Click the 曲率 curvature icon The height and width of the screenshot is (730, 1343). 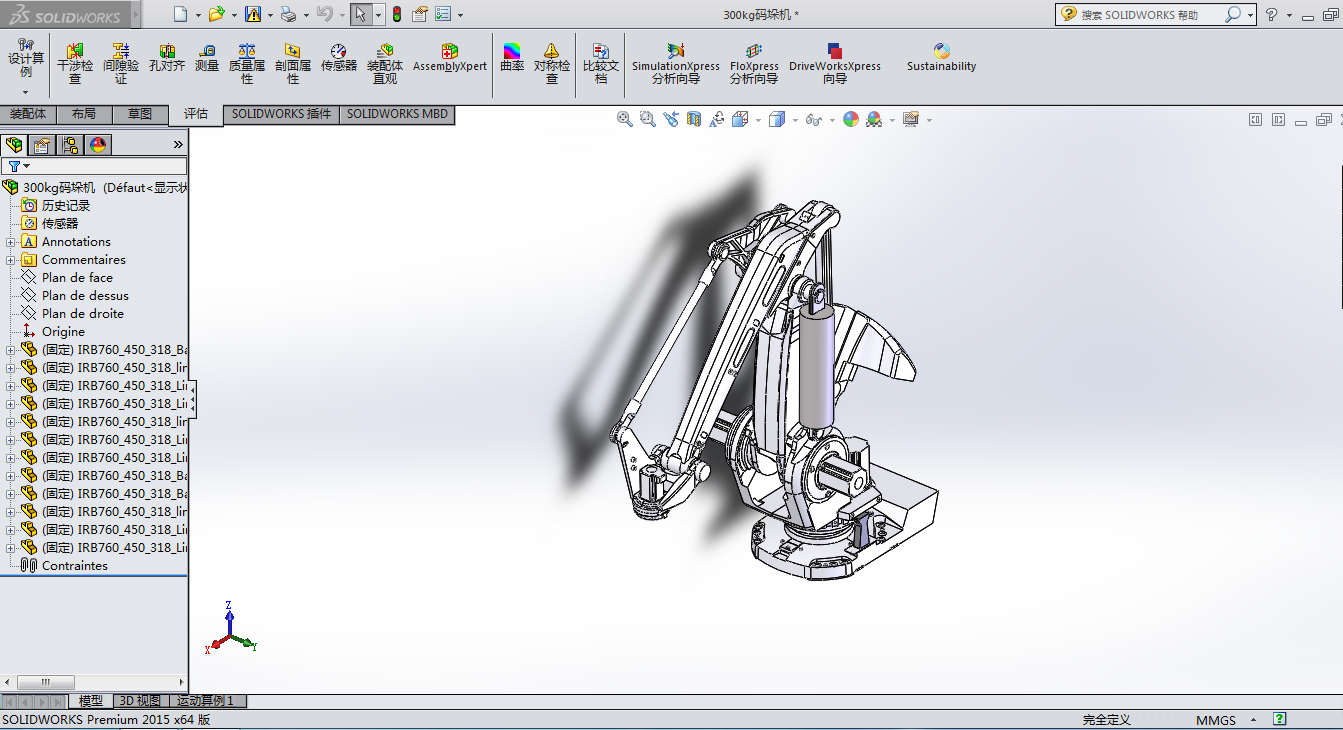click(512, 58)
